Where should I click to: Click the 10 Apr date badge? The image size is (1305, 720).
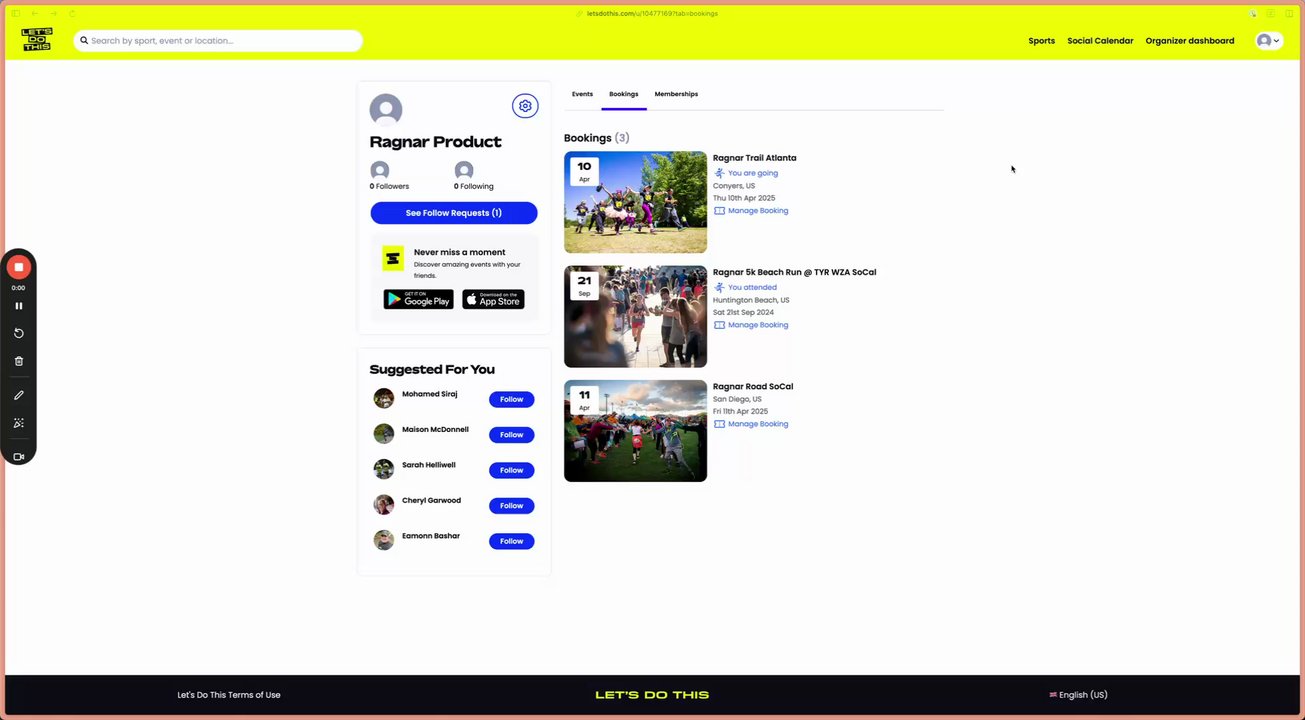pyautogui.click(x=584, y=171)
